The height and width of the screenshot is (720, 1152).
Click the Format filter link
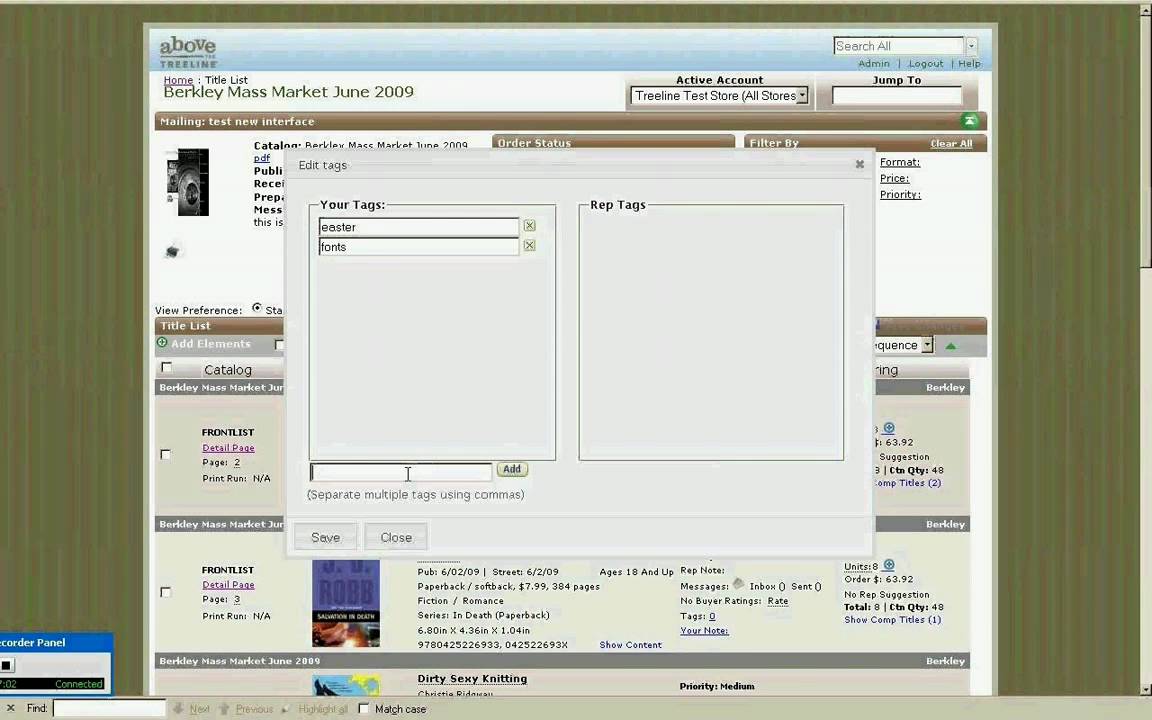[x=900, y=162]
